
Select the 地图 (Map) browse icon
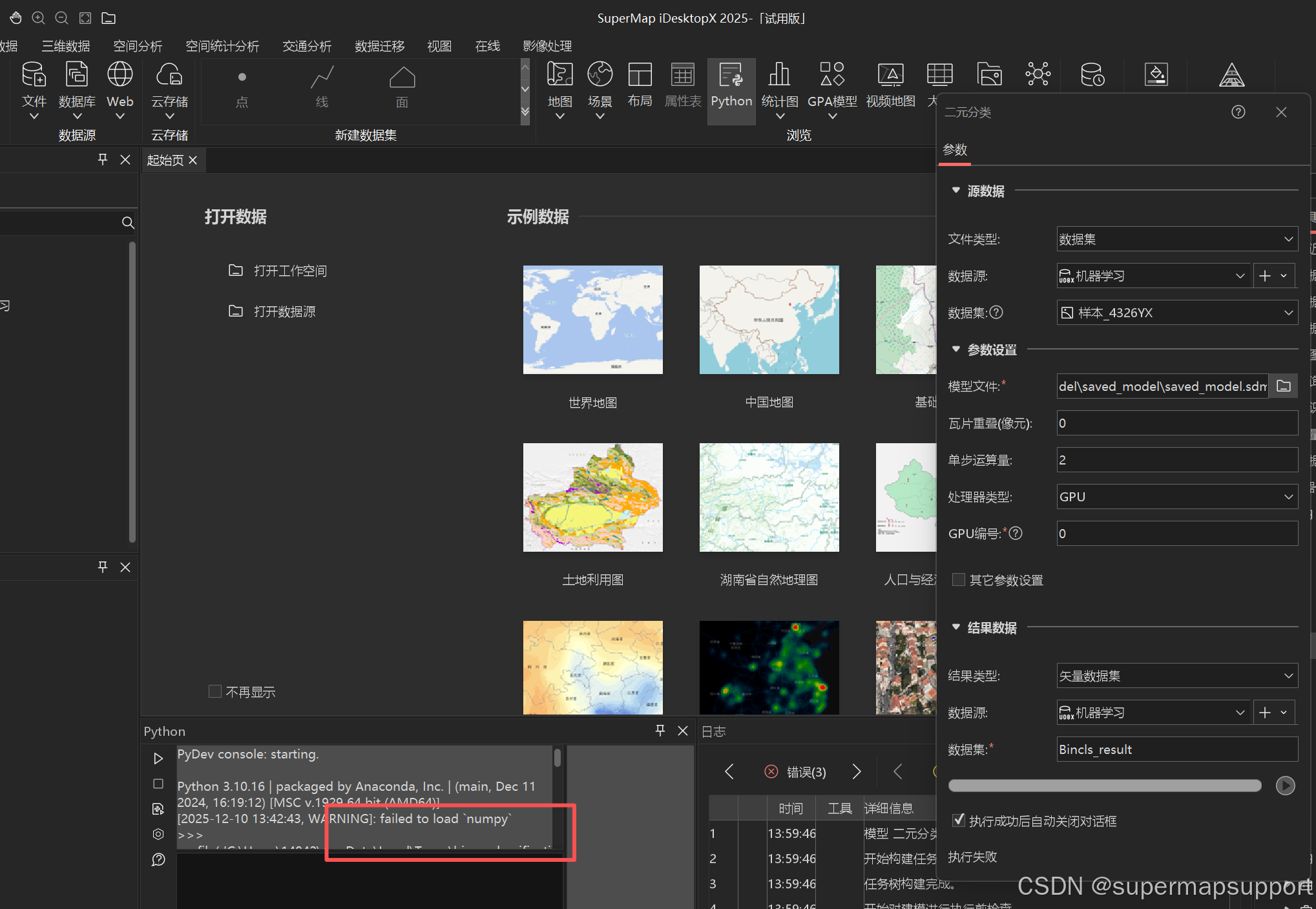coord(559,86)
